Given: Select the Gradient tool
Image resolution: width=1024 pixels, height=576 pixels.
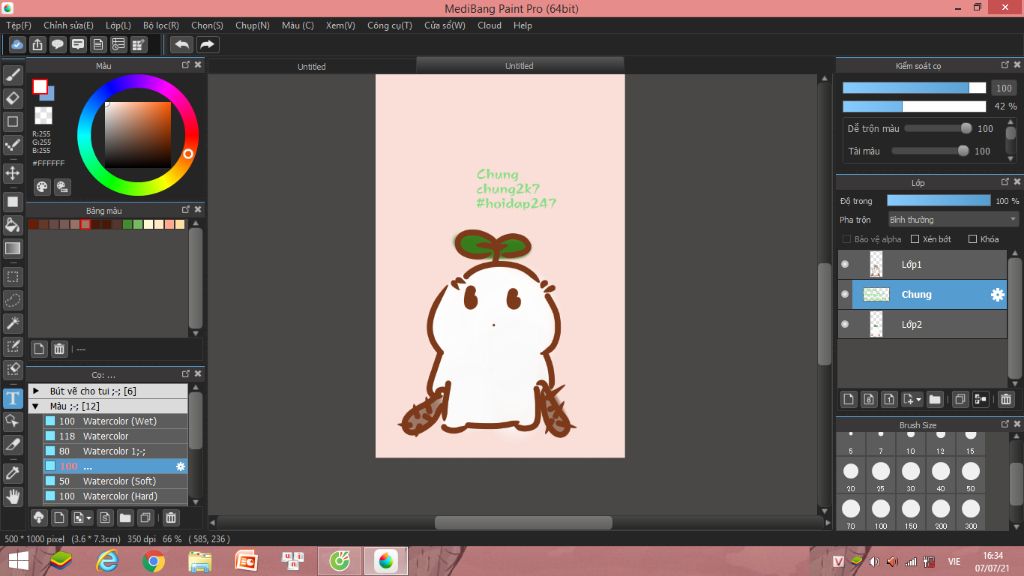Looking at the screenshot, I should (x=12, y=248).
